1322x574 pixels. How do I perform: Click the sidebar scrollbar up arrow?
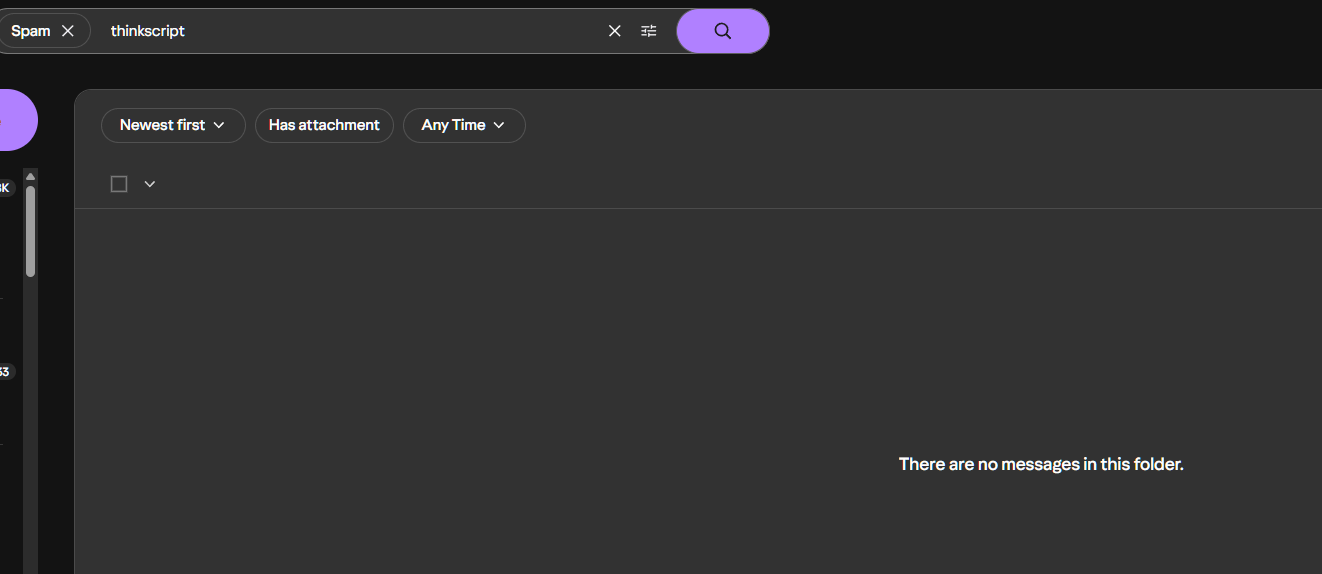30,177
